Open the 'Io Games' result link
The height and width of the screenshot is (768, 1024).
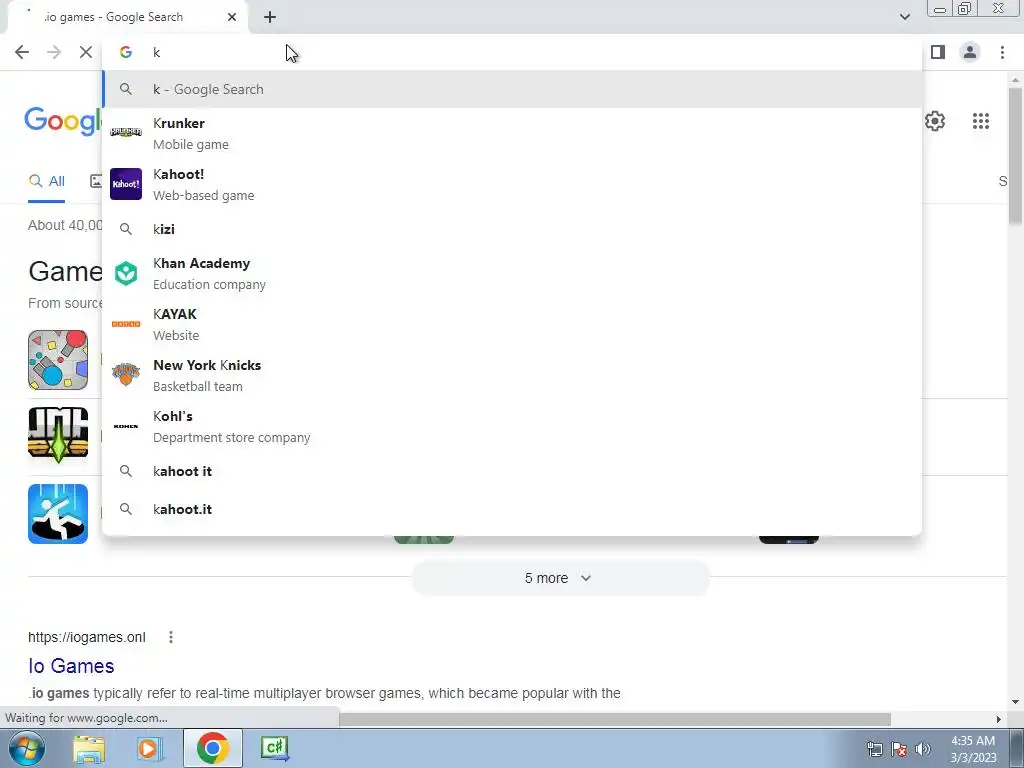click(x=71, y=666)
